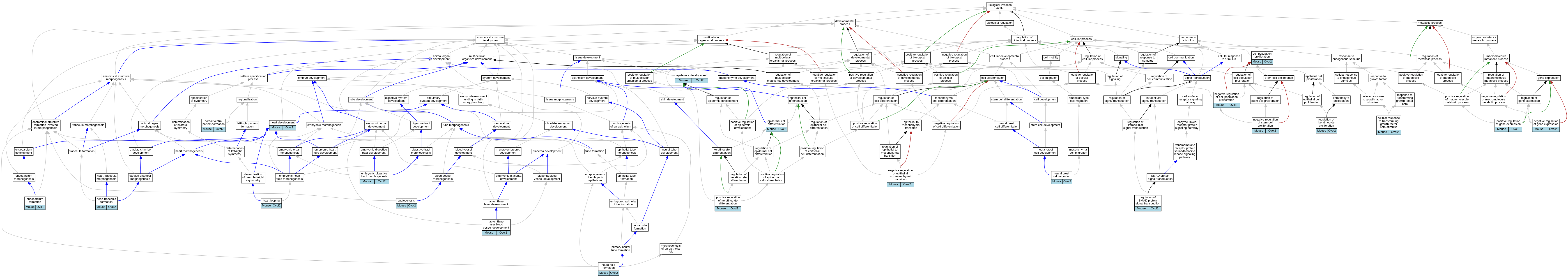
Task: Select 'nervous system development' node
Action: coord(597,99)
